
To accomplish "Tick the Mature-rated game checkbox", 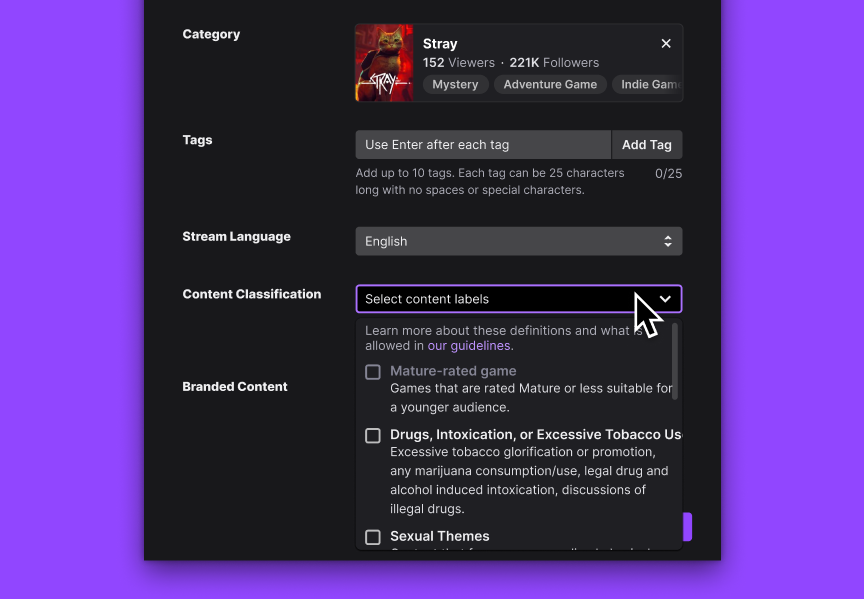I will pos(373,372).
